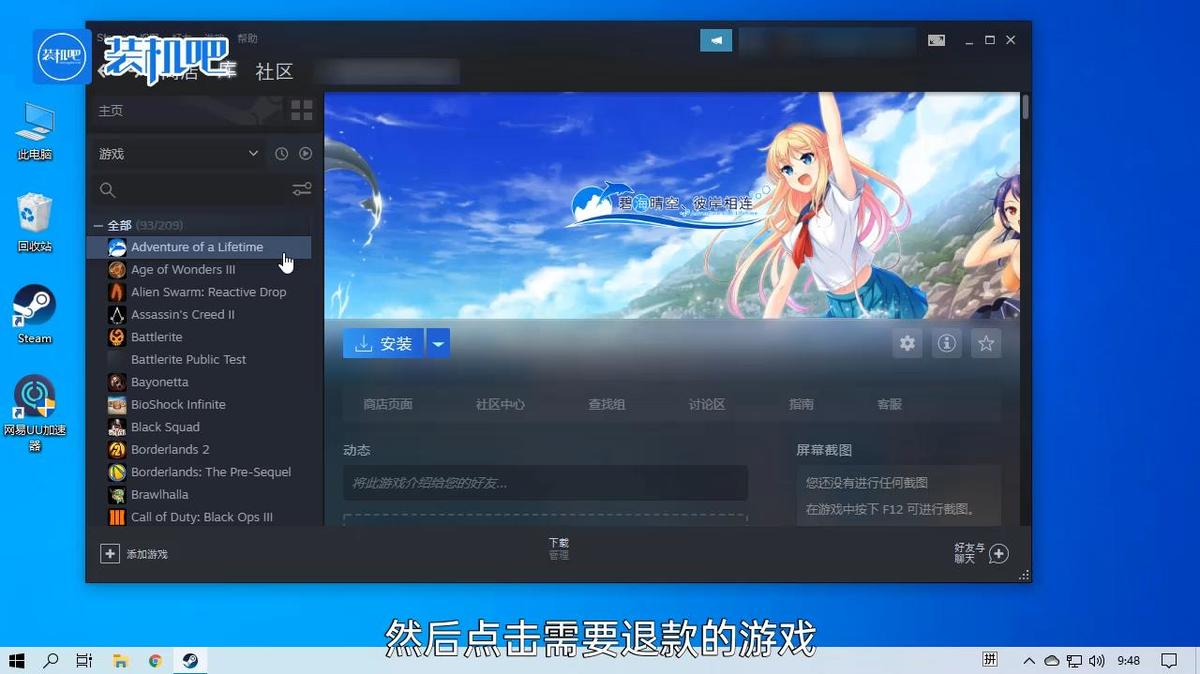Open the game settings gear icon

pos(907,343)
